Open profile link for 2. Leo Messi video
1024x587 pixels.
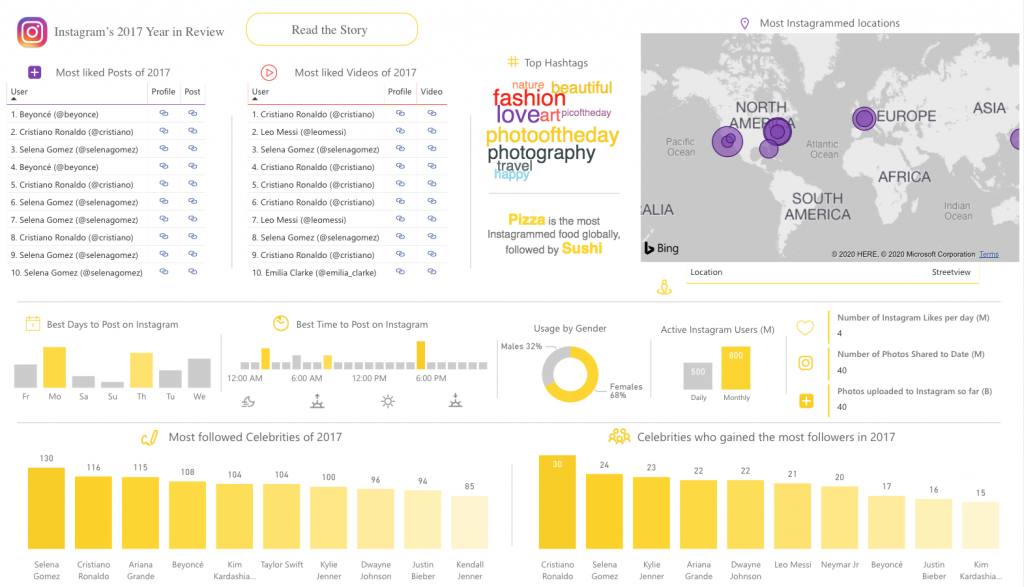[x=400, y=131]
